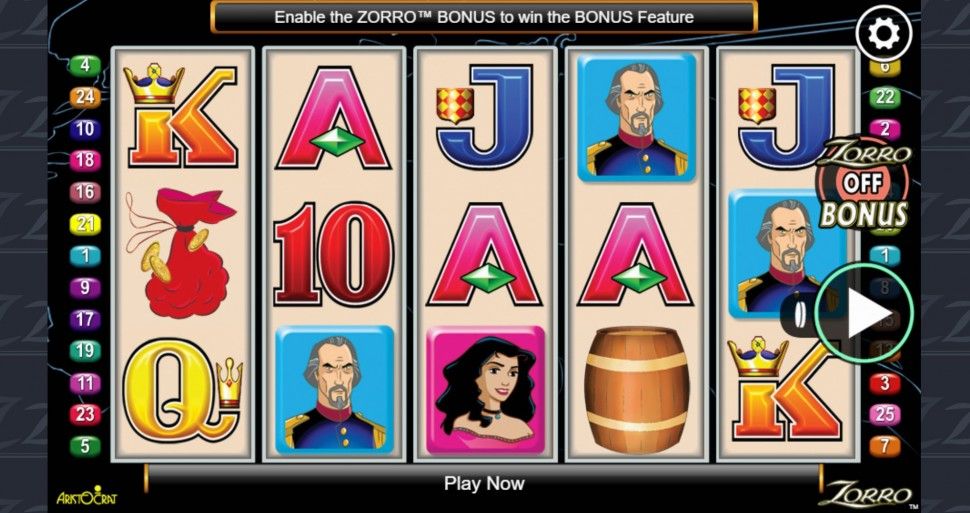Viewport: 970px width, 513px height.
Task: Select payline number 17 marker
Action: point(85,319)
